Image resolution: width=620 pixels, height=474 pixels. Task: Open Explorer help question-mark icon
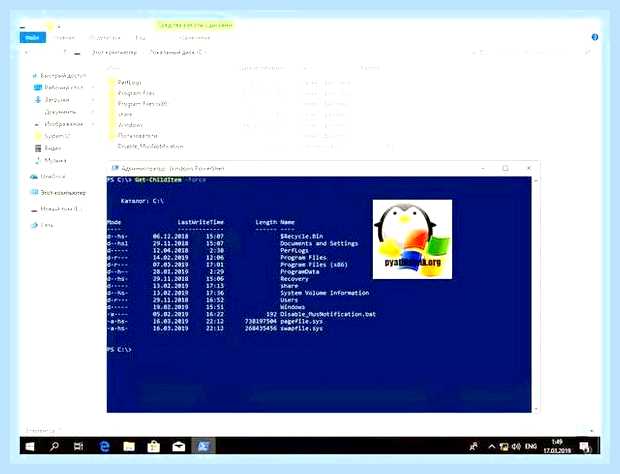point(595,37)
